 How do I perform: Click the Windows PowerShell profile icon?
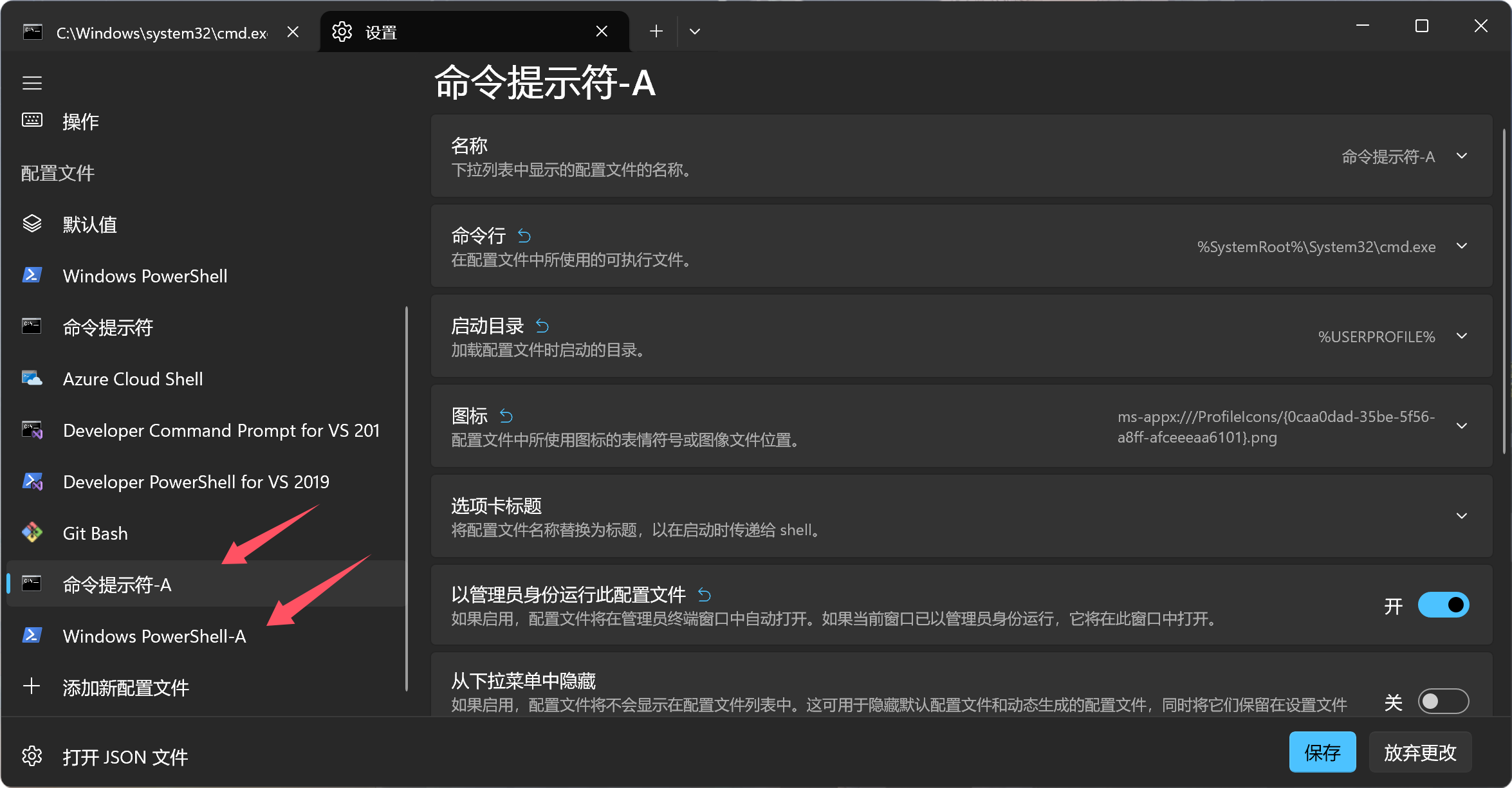tap(32, 275)
